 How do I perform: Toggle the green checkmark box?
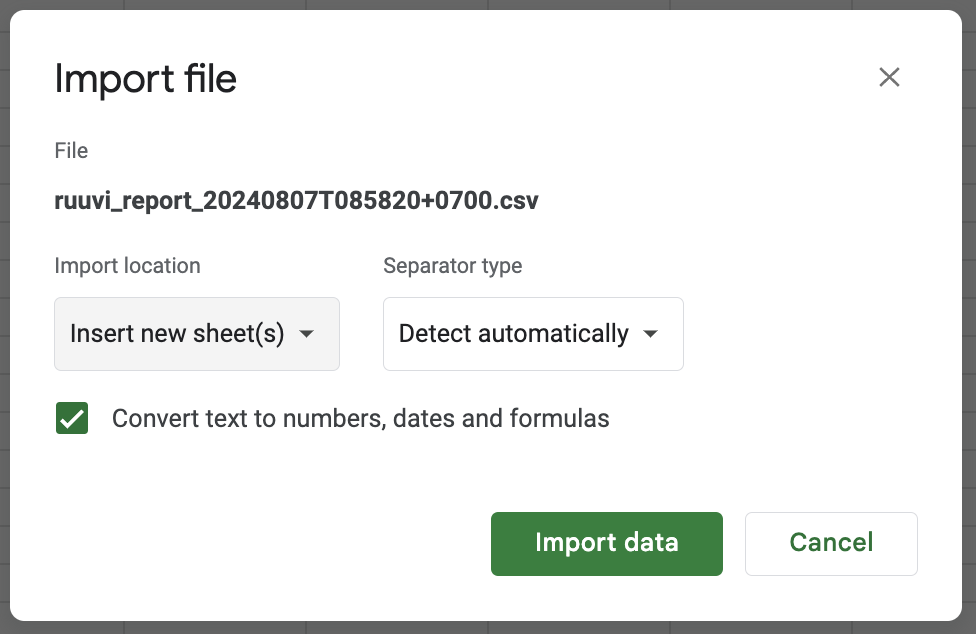point(72,418)
